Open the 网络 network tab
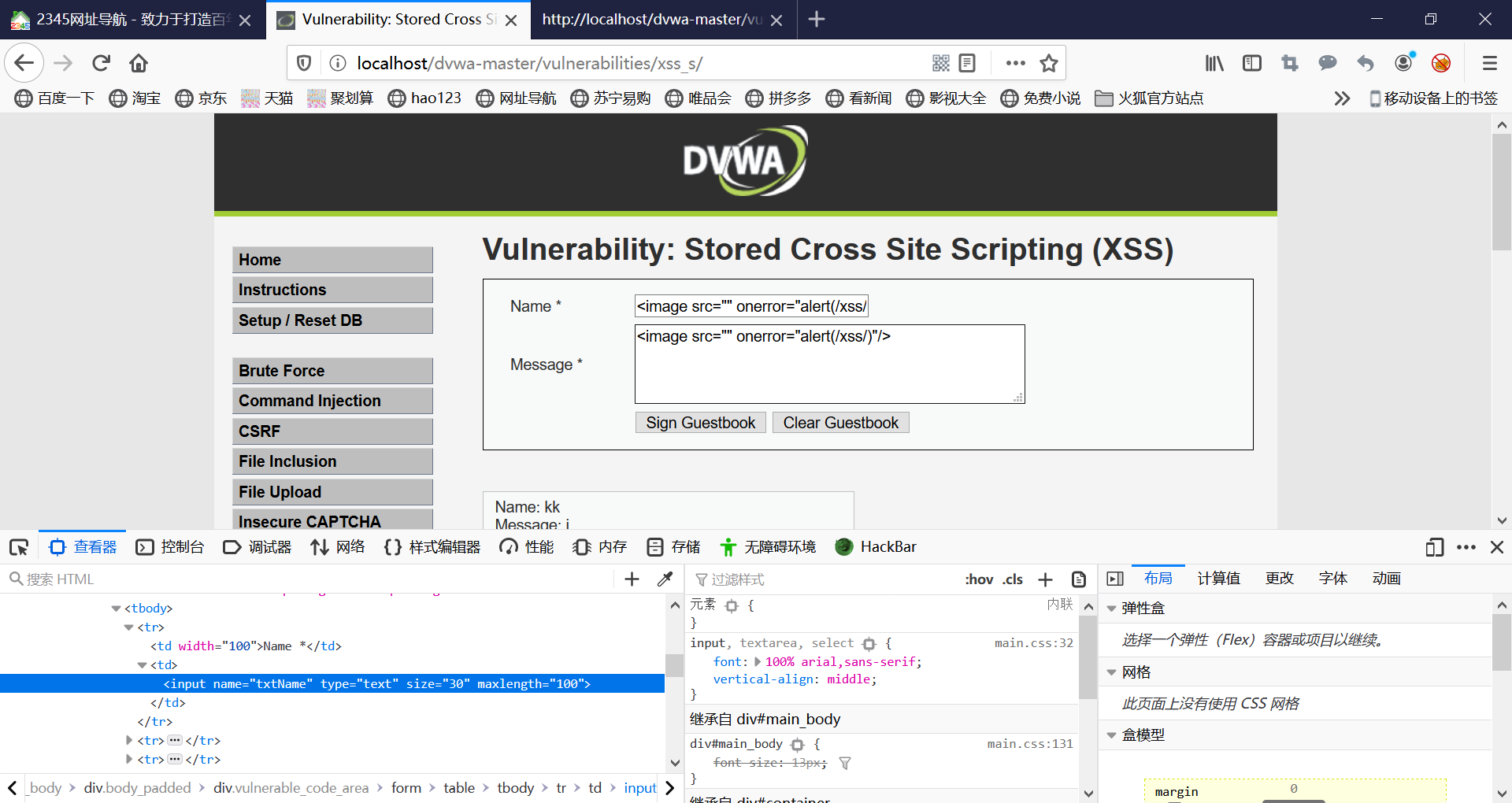Viewport: 1512px width, 803px height. [338, 547]
